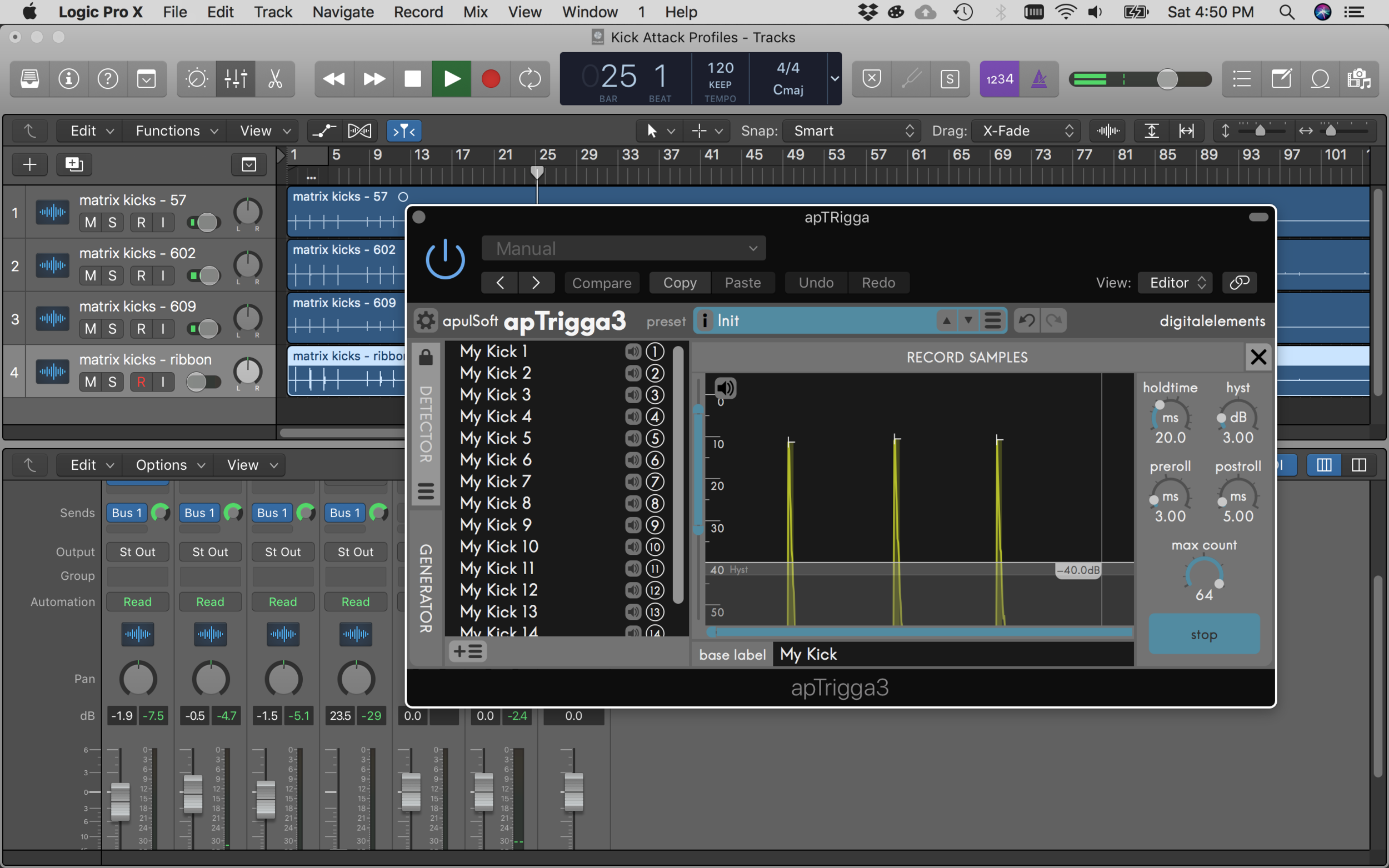Open the Mixer with the faders icon

(x=236, y=79)
